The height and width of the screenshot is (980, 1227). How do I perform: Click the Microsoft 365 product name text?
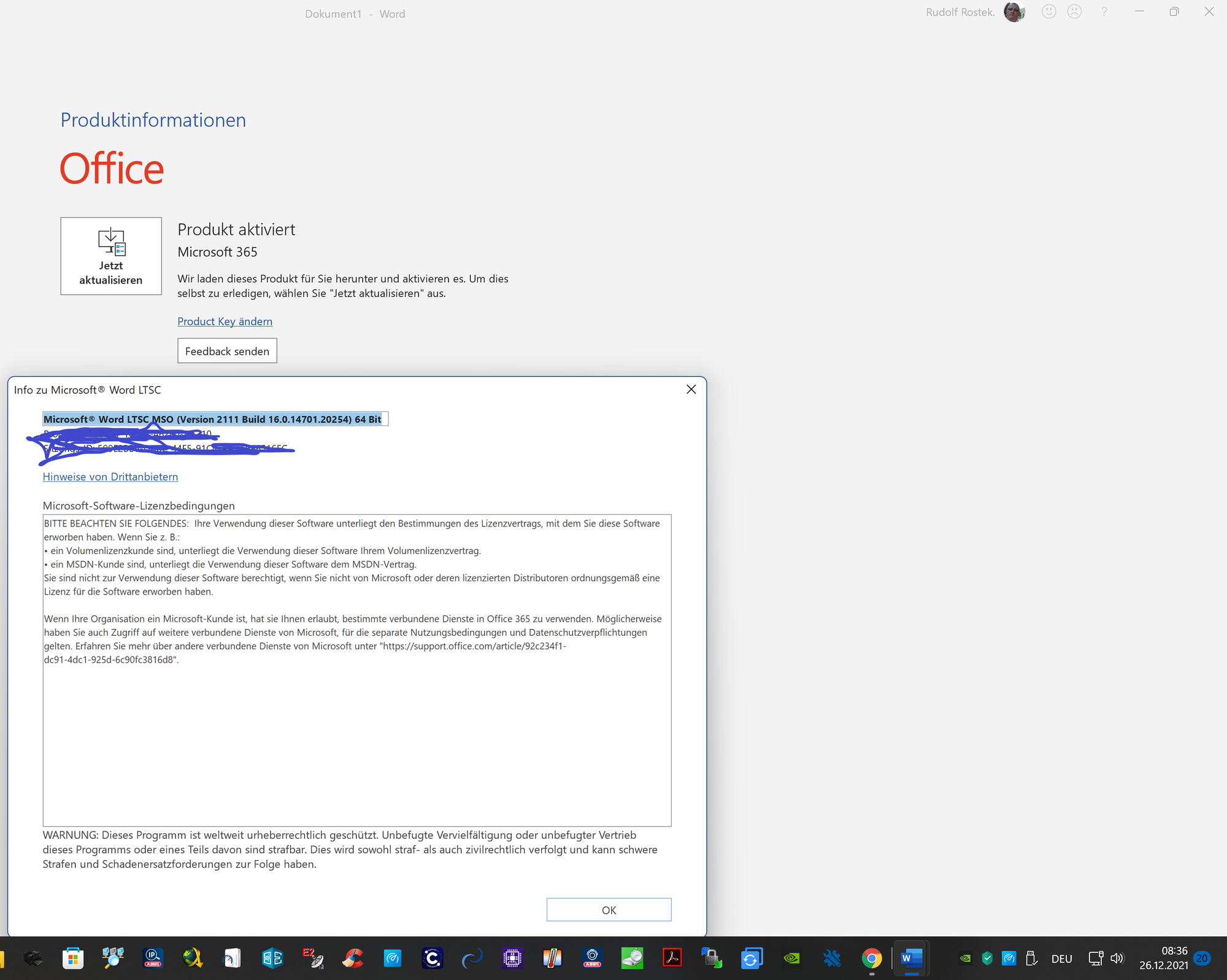pos(217,252)
